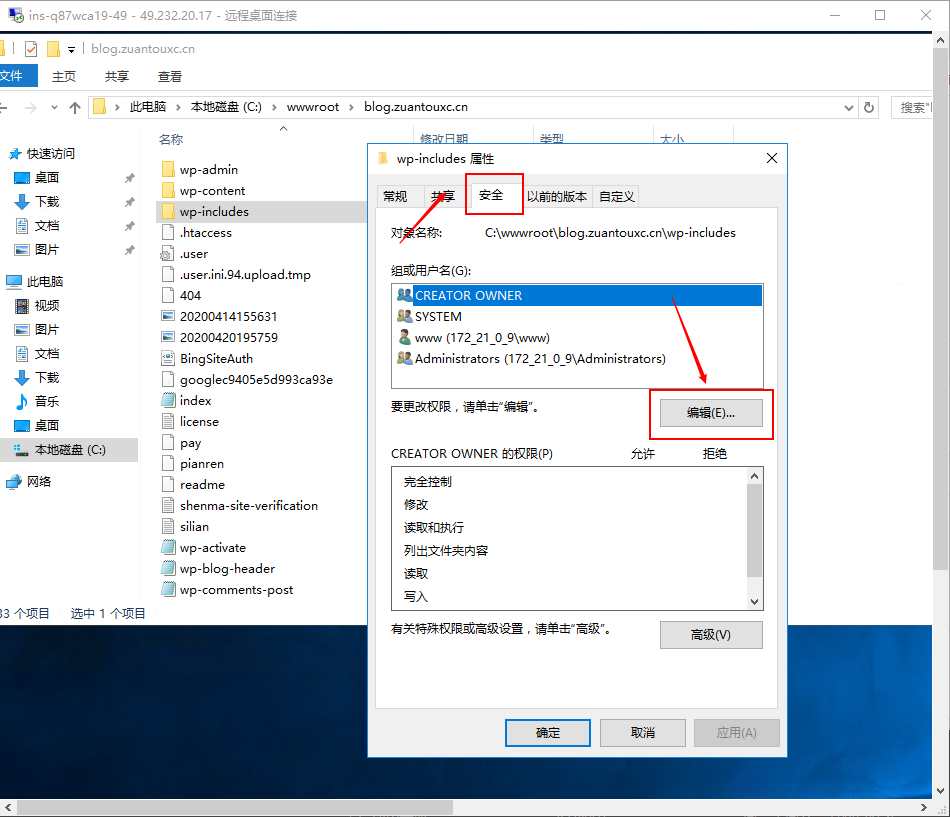This screenshot has height=817, width=950.
Task: Open the wp-admin folder icon
Action: pos(168,169)
